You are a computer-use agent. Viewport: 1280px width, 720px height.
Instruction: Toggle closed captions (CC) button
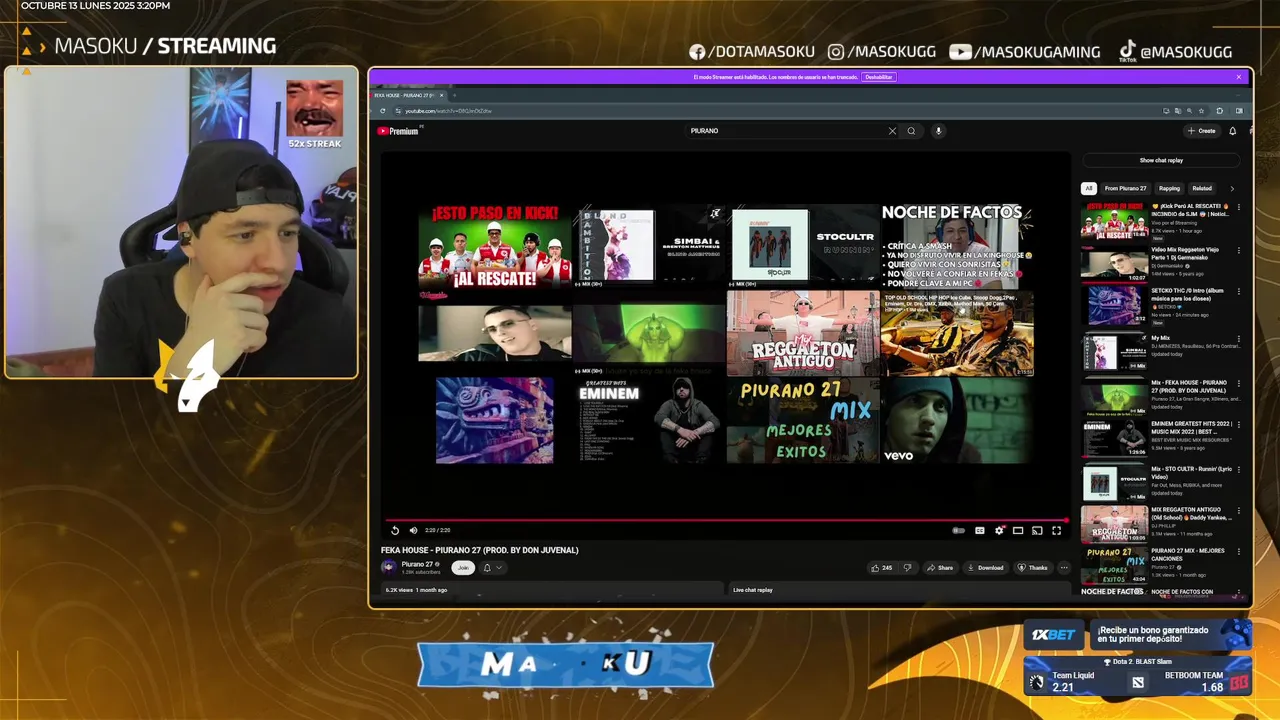tap(980, 530)
